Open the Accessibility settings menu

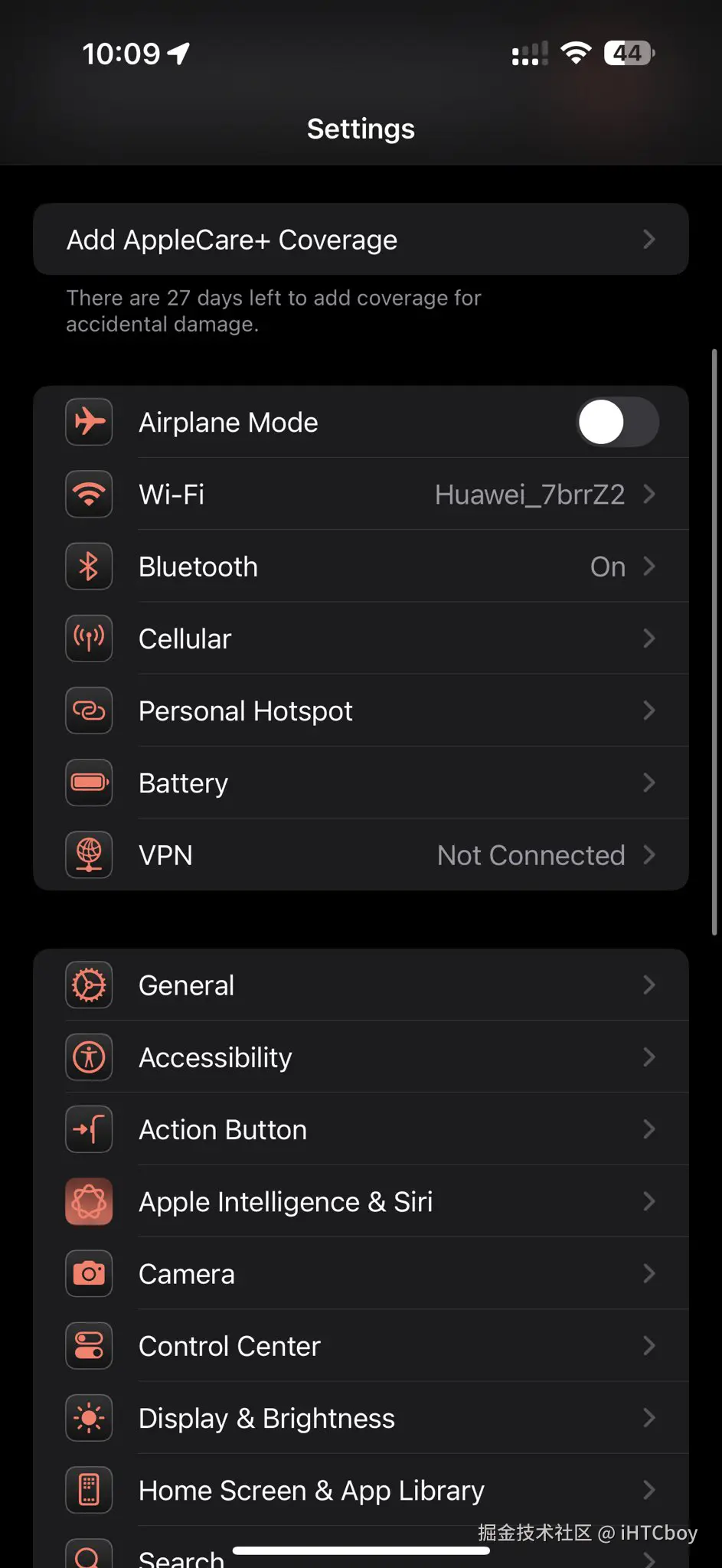point(360,1057)
